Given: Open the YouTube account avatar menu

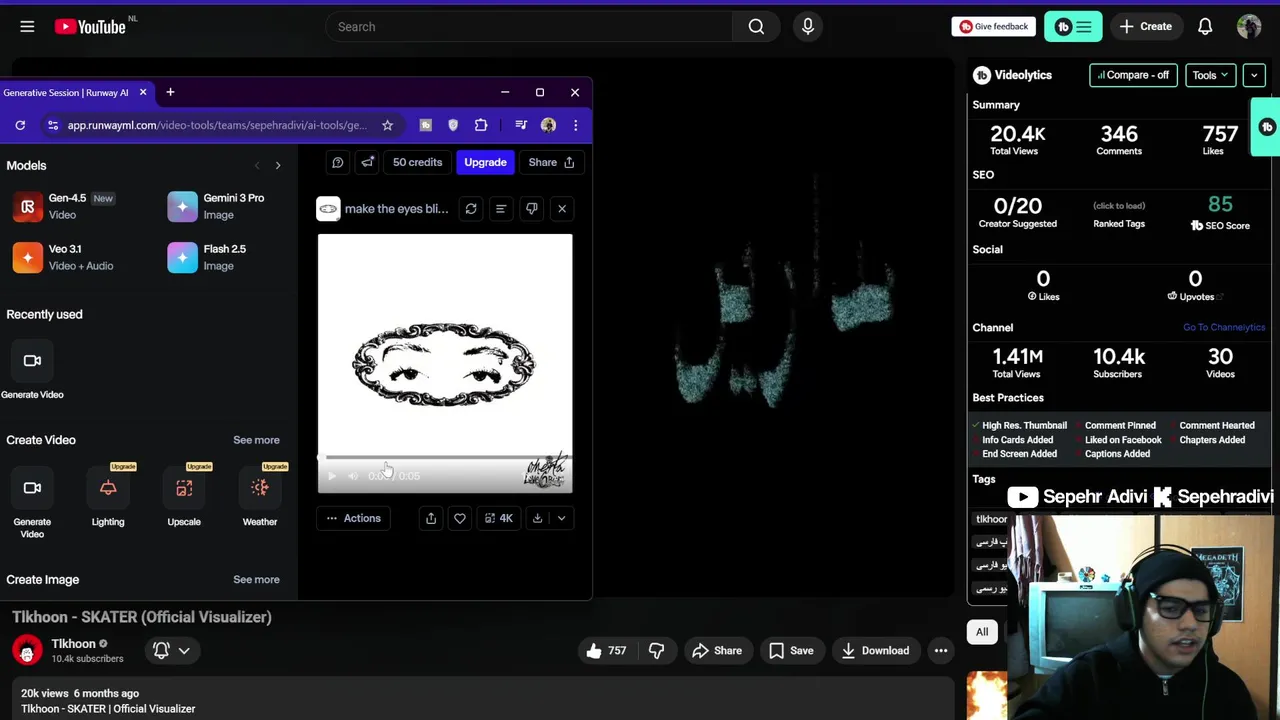Looking at the screenshot, I should tap(1249, 27).
